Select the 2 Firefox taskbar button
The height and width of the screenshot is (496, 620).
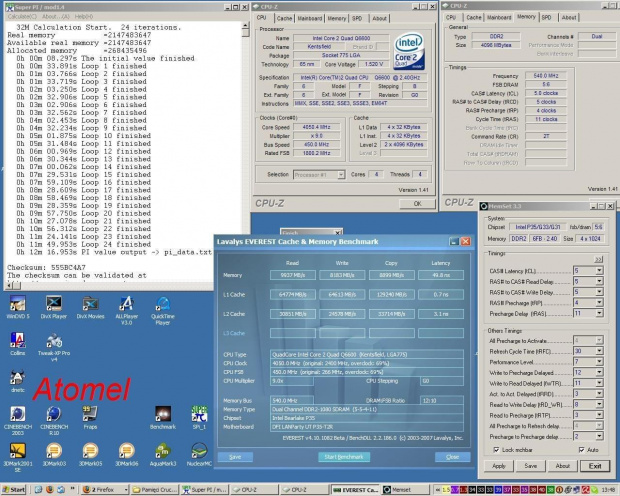105,490
